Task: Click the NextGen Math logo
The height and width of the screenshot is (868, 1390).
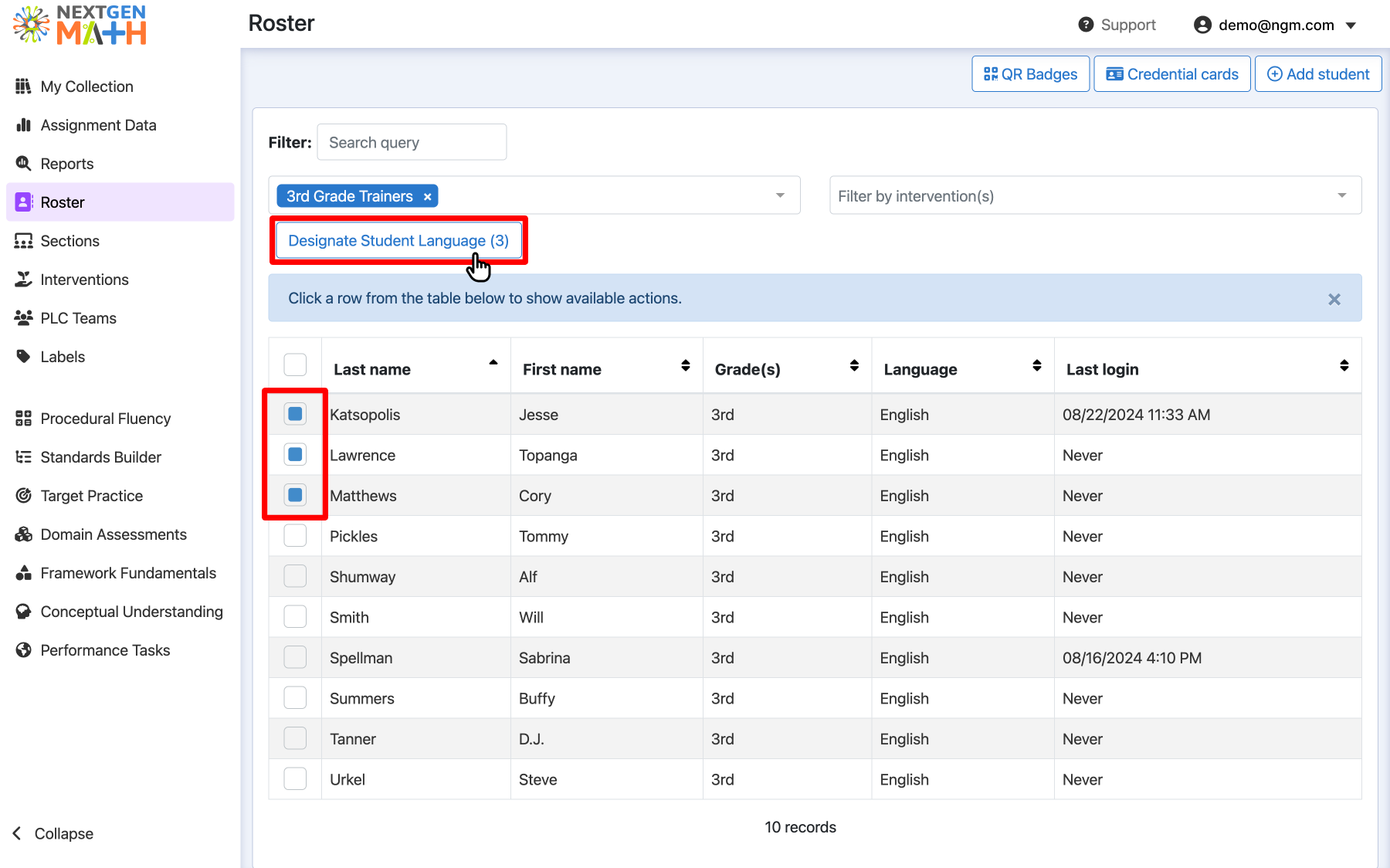Action: coord(80,25)
